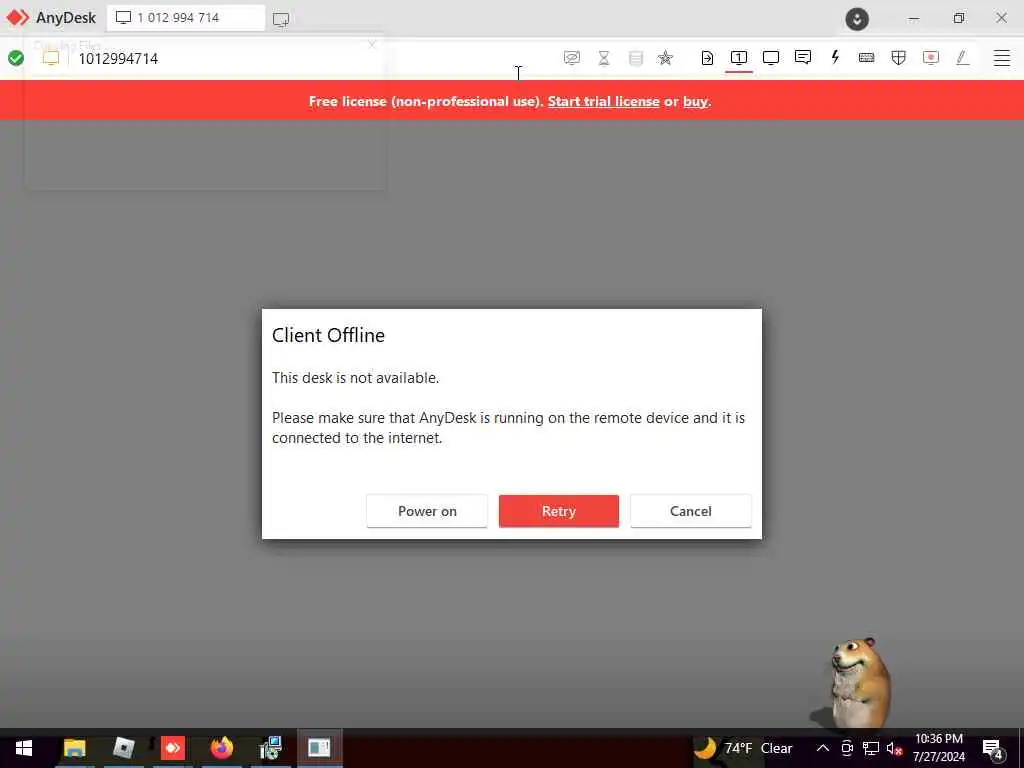
Task: Open the notification center icon
Action: coord(993,749)
